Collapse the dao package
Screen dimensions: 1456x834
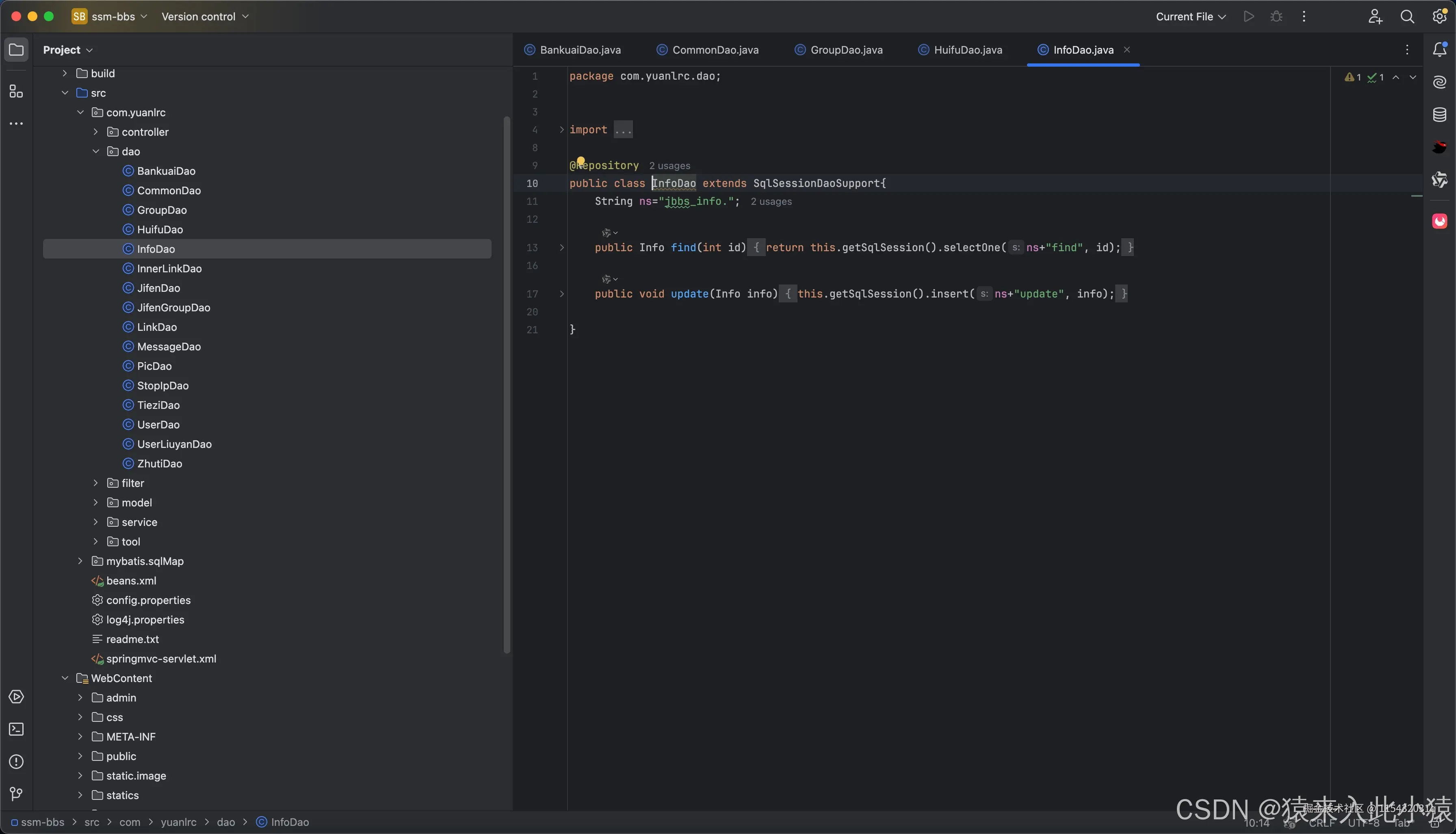click(95, 151)
